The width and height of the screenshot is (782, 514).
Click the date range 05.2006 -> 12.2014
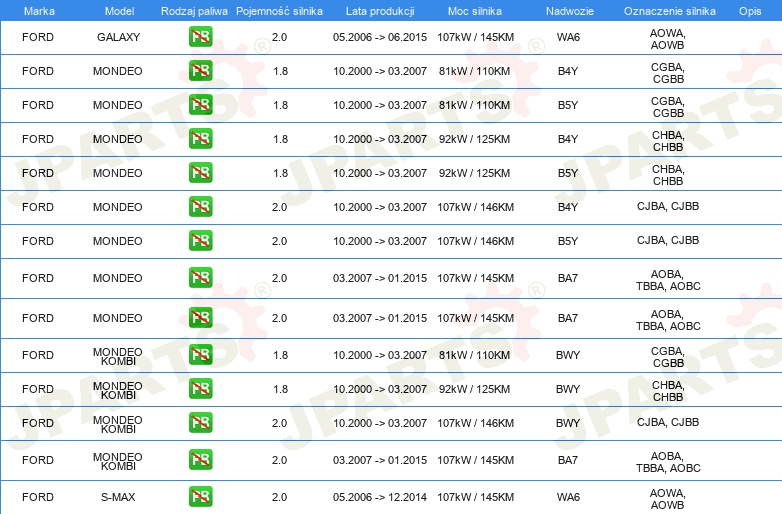pos(380,497)
